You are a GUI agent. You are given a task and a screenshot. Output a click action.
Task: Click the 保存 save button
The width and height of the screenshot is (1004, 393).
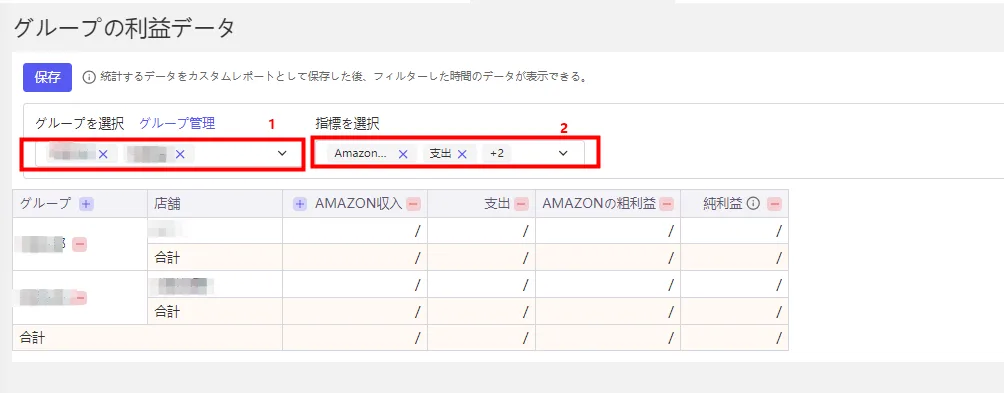click(x=47, y=77)
